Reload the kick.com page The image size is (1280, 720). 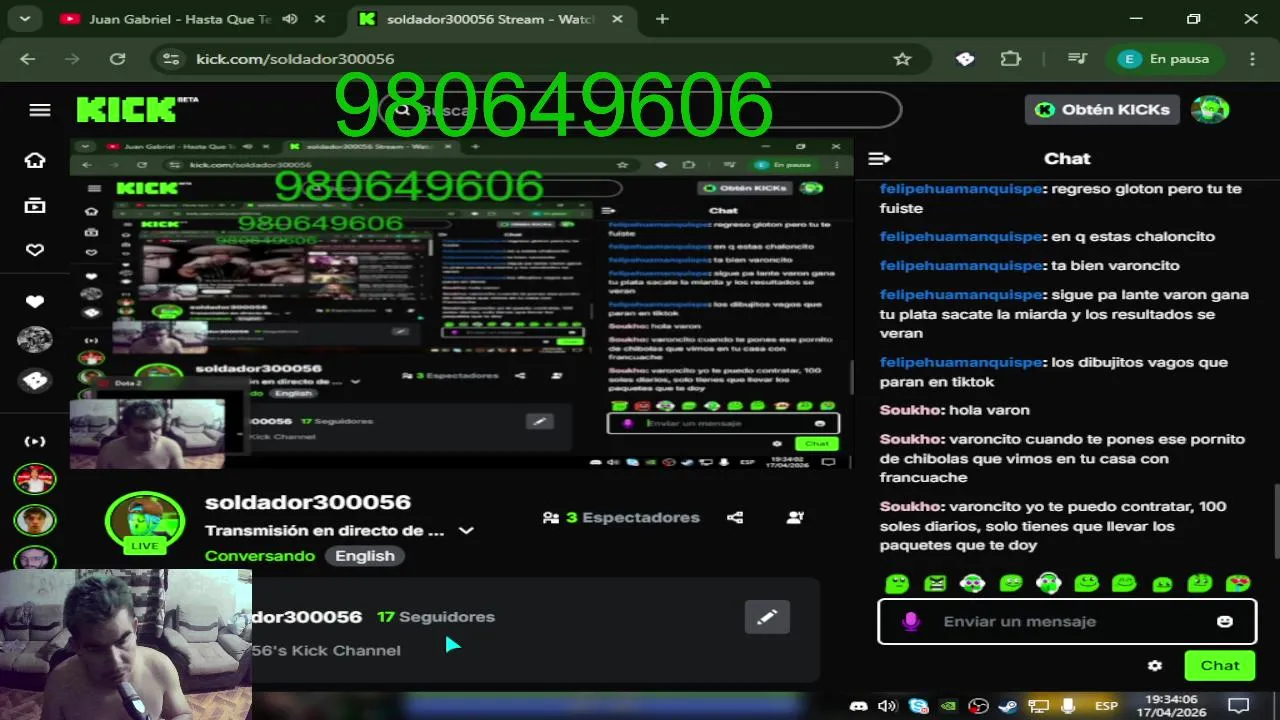click(117, 59)
